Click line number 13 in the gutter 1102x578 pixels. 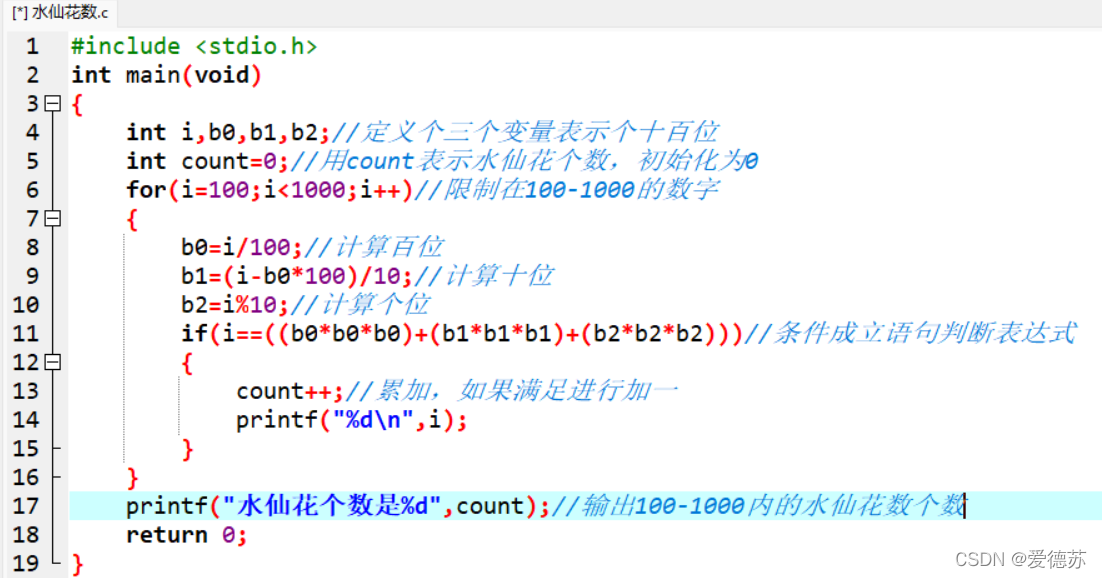pyautogui.click(x=26, y=391)
